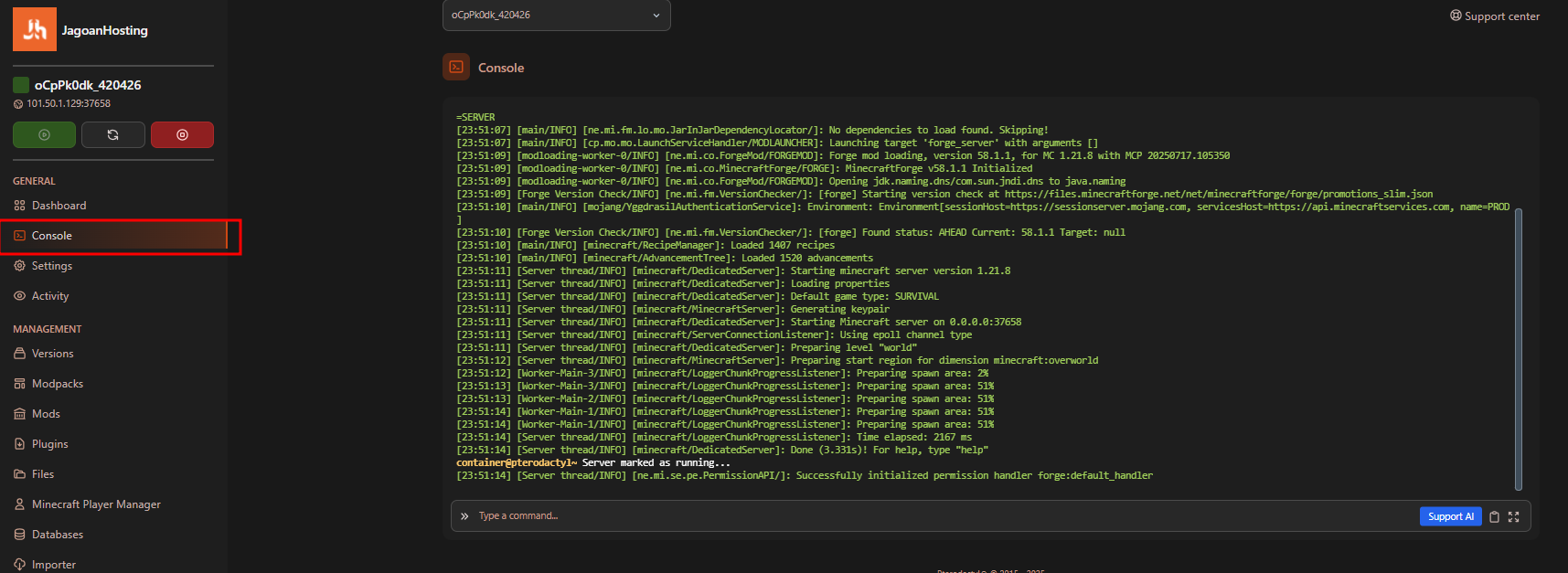Expand console to fullscreen
The height and width of the screenshot is (573, 1568).
[1513, 517]
